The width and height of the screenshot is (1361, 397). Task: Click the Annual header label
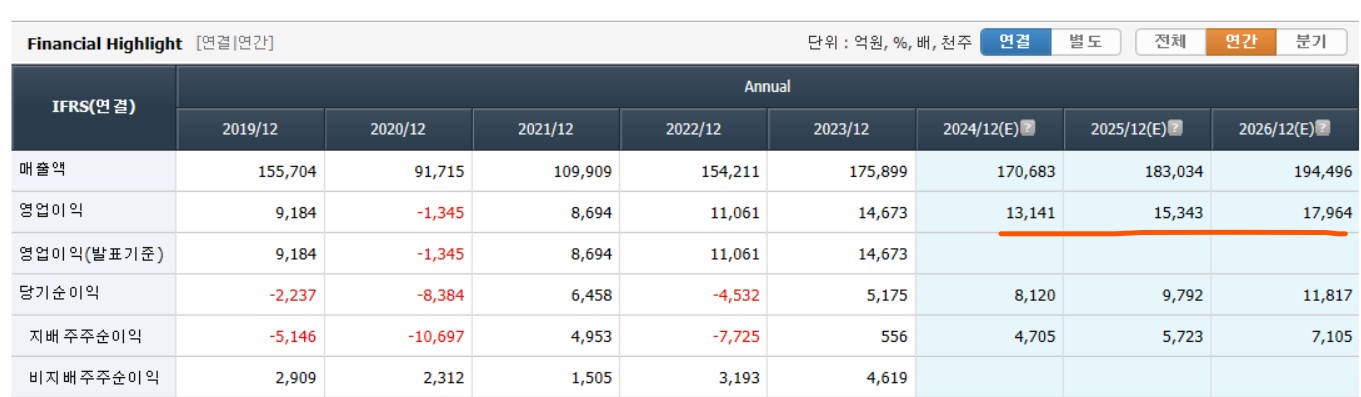pos(767,87)
